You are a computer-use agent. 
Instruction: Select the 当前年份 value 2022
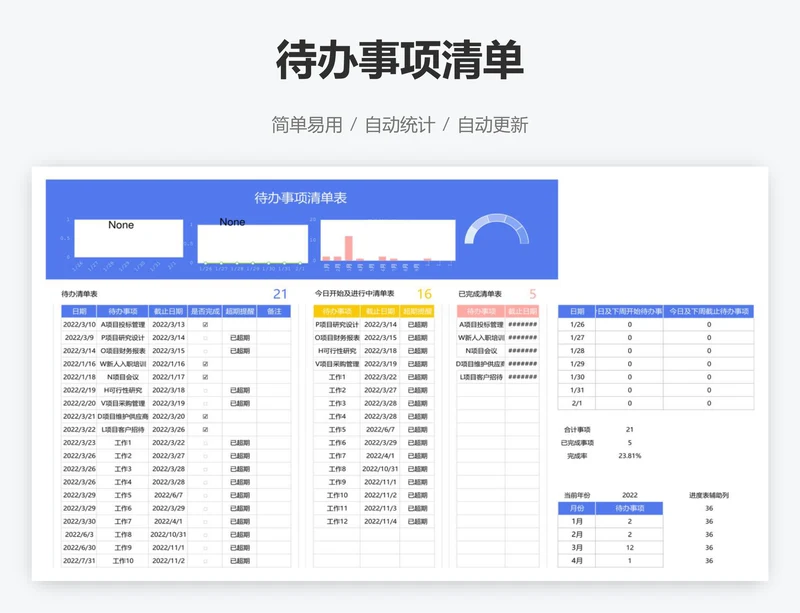[630, 495]
